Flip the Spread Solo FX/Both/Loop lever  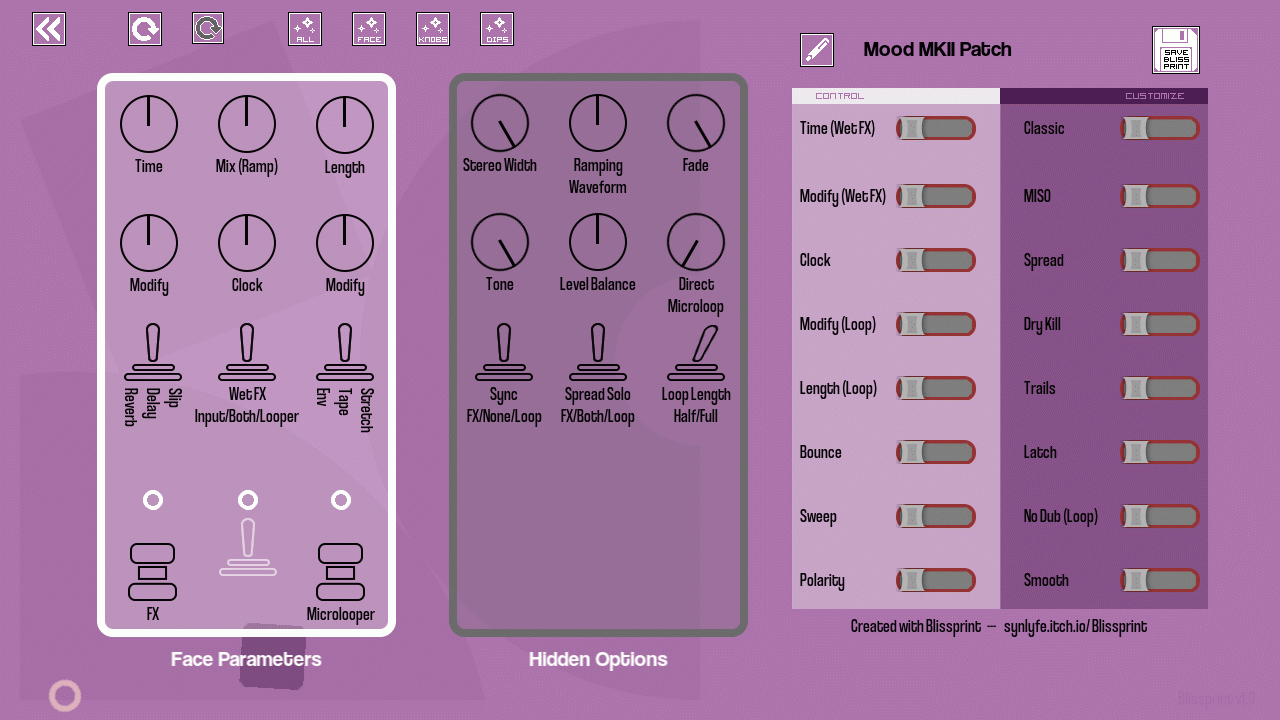(x=598, y=352)
